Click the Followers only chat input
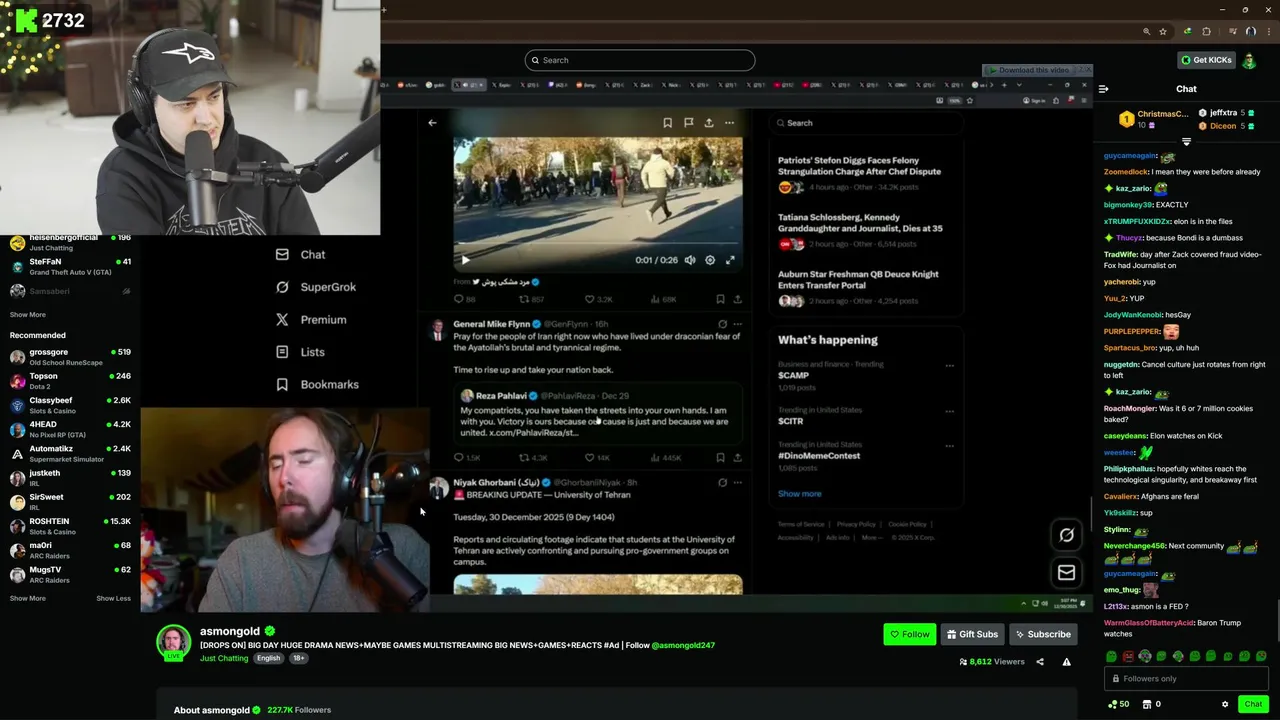This screenshot has height=720, width=1280. 1186,678
